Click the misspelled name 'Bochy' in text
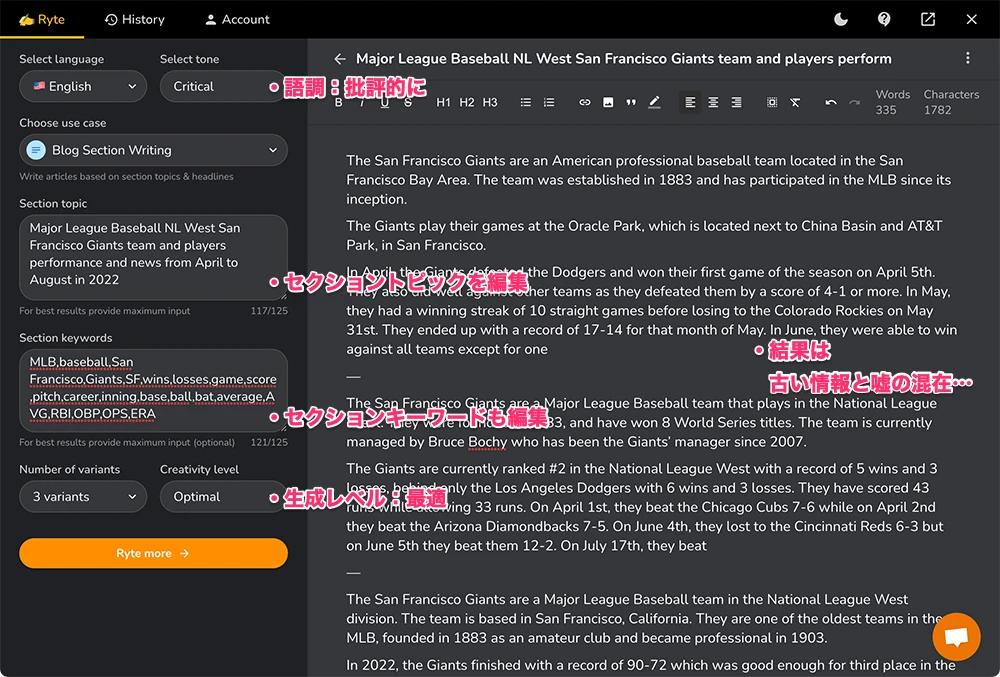This screenshot has width=1000, height=677. click(x=487, y=442)
